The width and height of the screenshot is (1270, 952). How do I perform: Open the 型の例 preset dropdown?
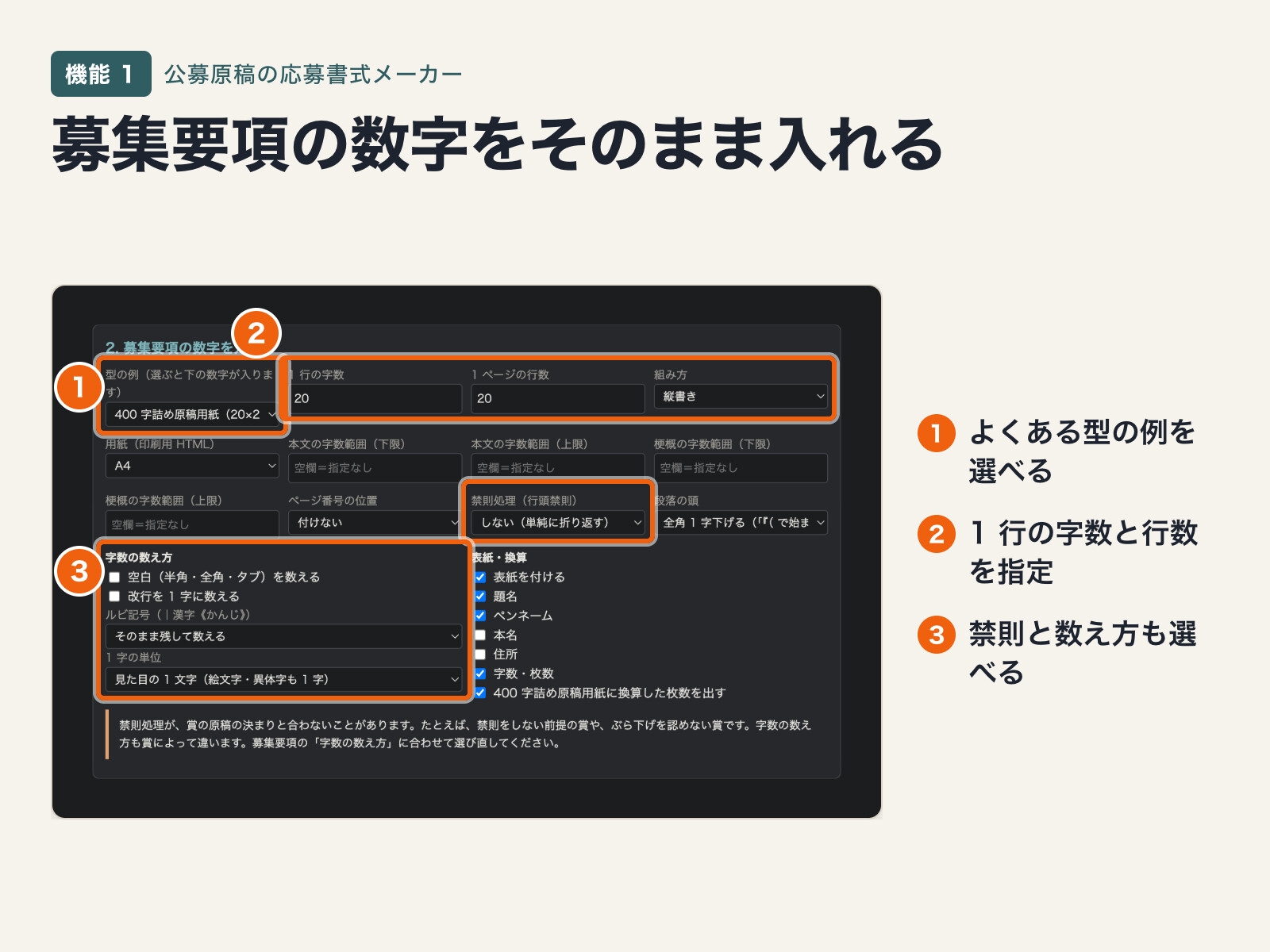coord(192,414)
